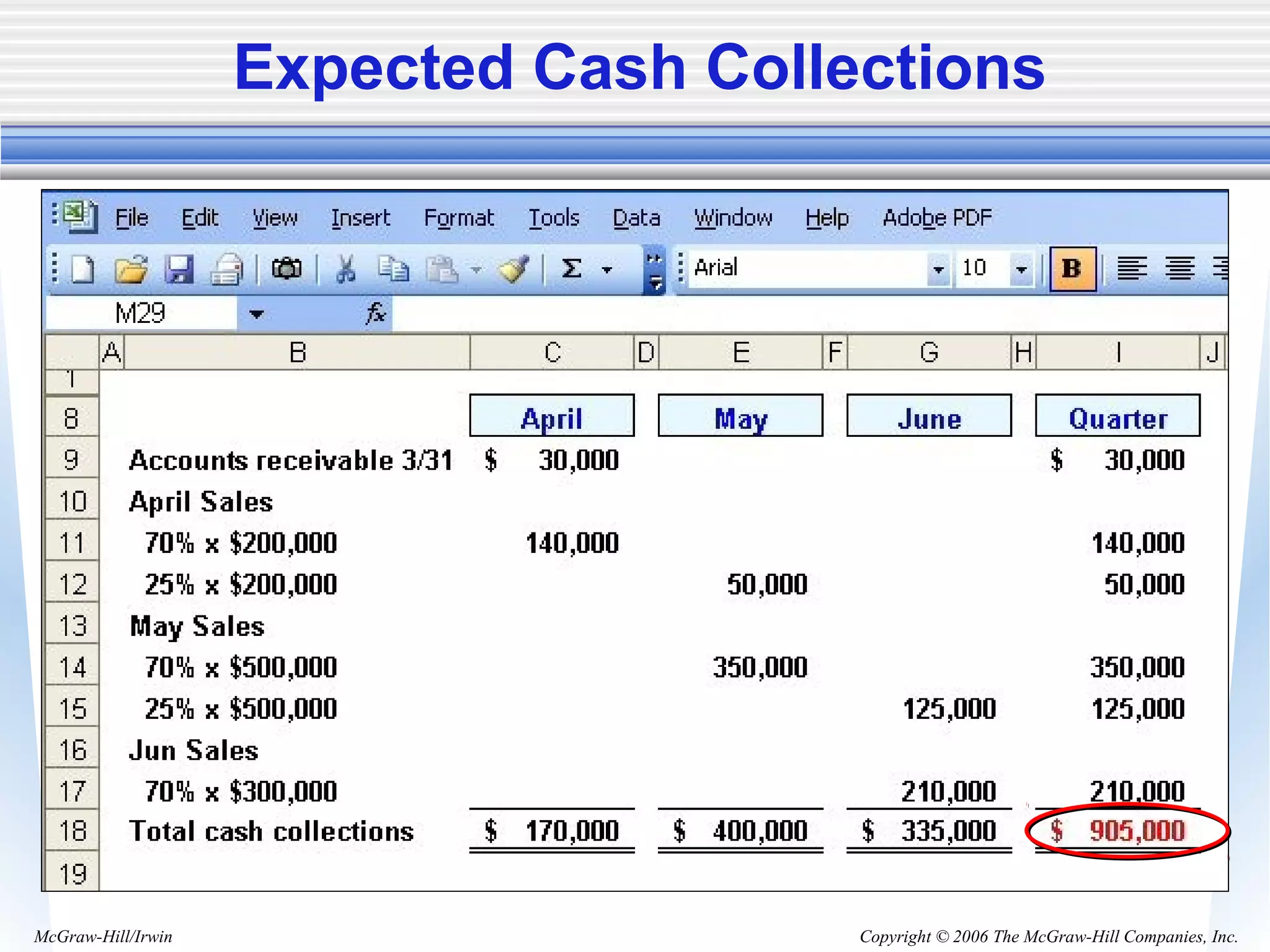Select the May total $400,000 cell
The height and width of the screenshot is (952, 1270).
coord(740,831)
